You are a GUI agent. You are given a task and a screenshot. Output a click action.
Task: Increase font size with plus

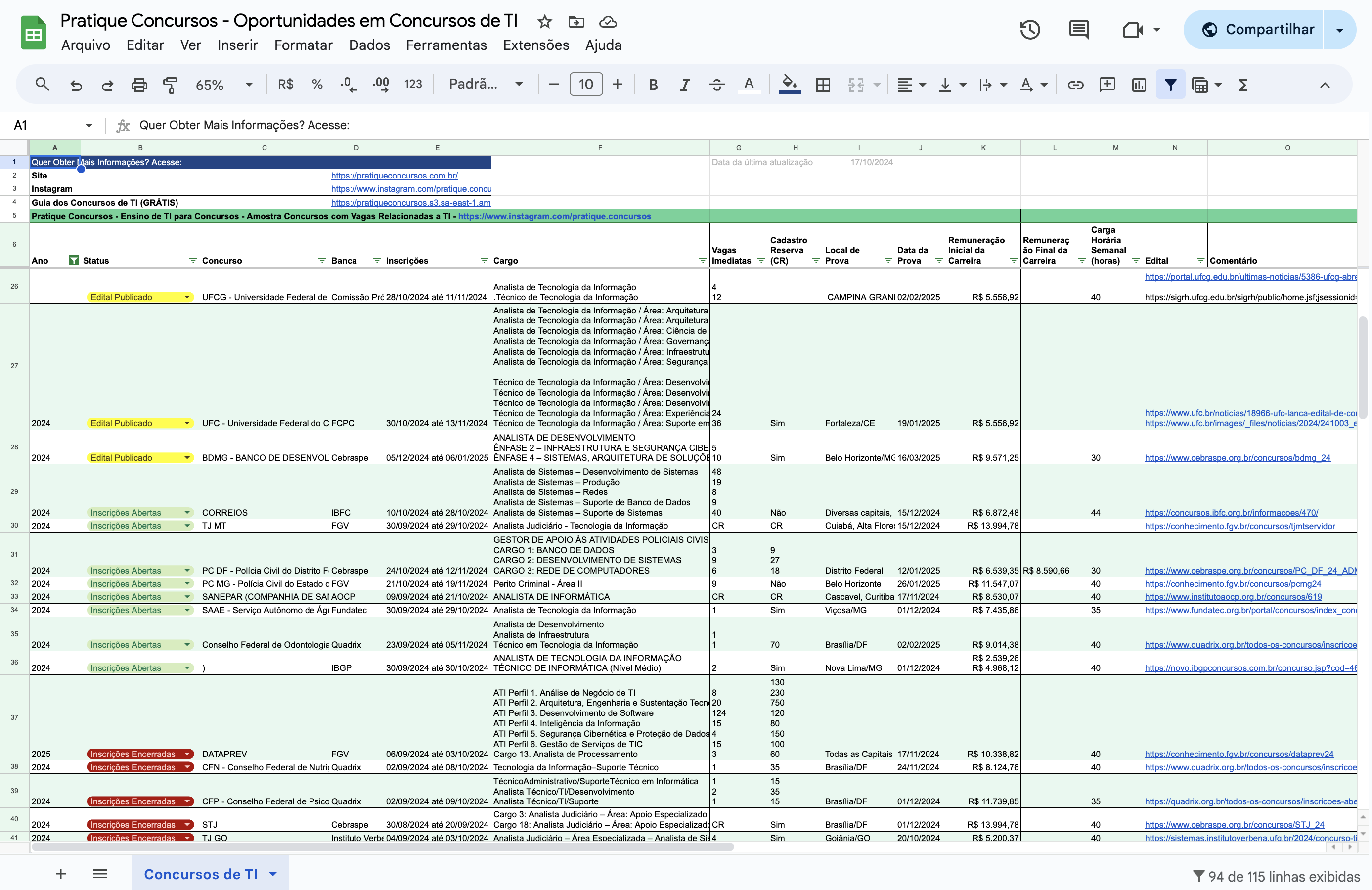[618, 85]
